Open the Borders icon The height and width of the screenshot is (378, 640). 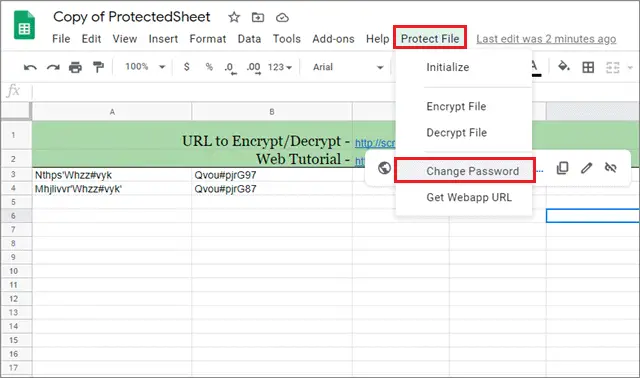click(588, 67)
